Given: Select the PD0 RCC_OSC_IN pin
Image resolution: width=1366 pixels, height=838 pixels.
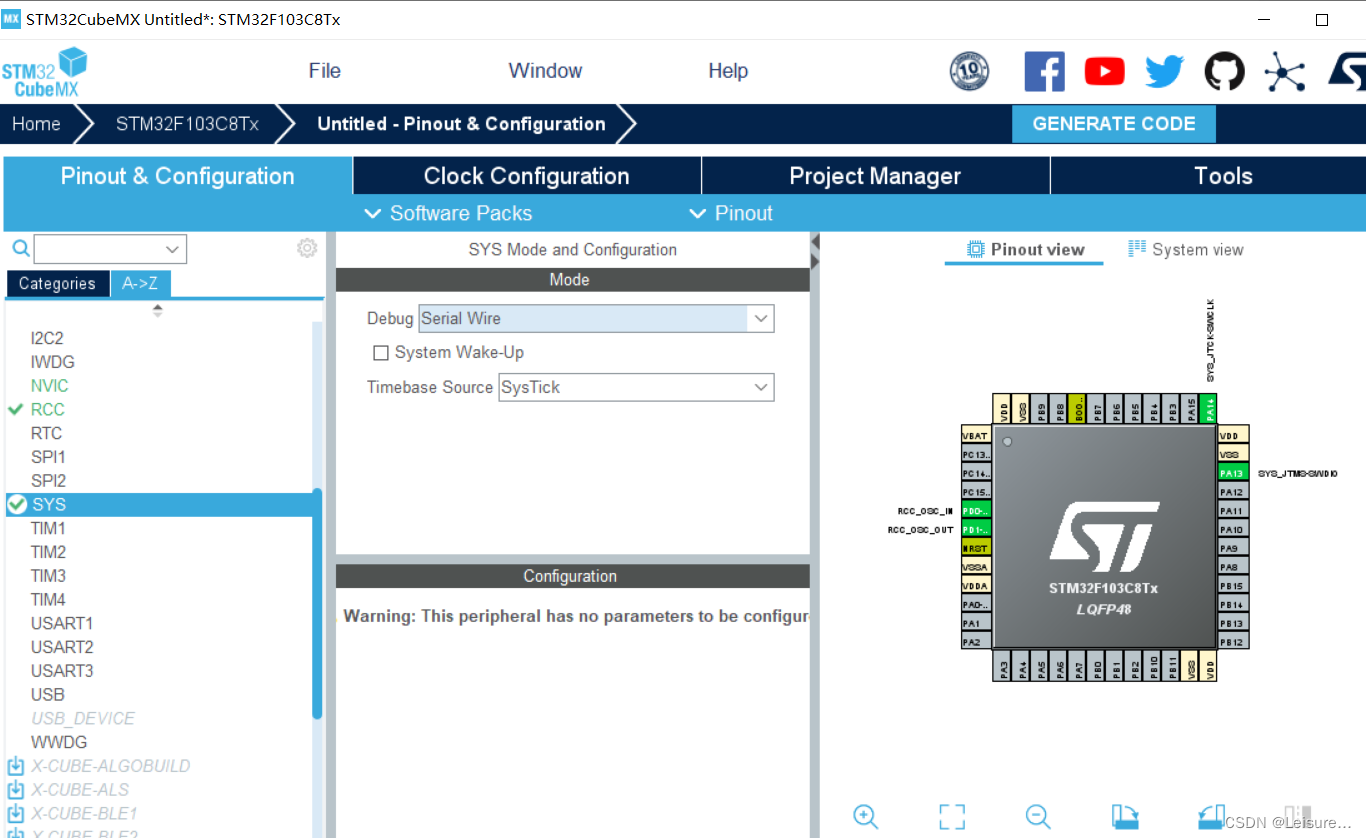Looking at the screenshot, I should click(976, 511).
